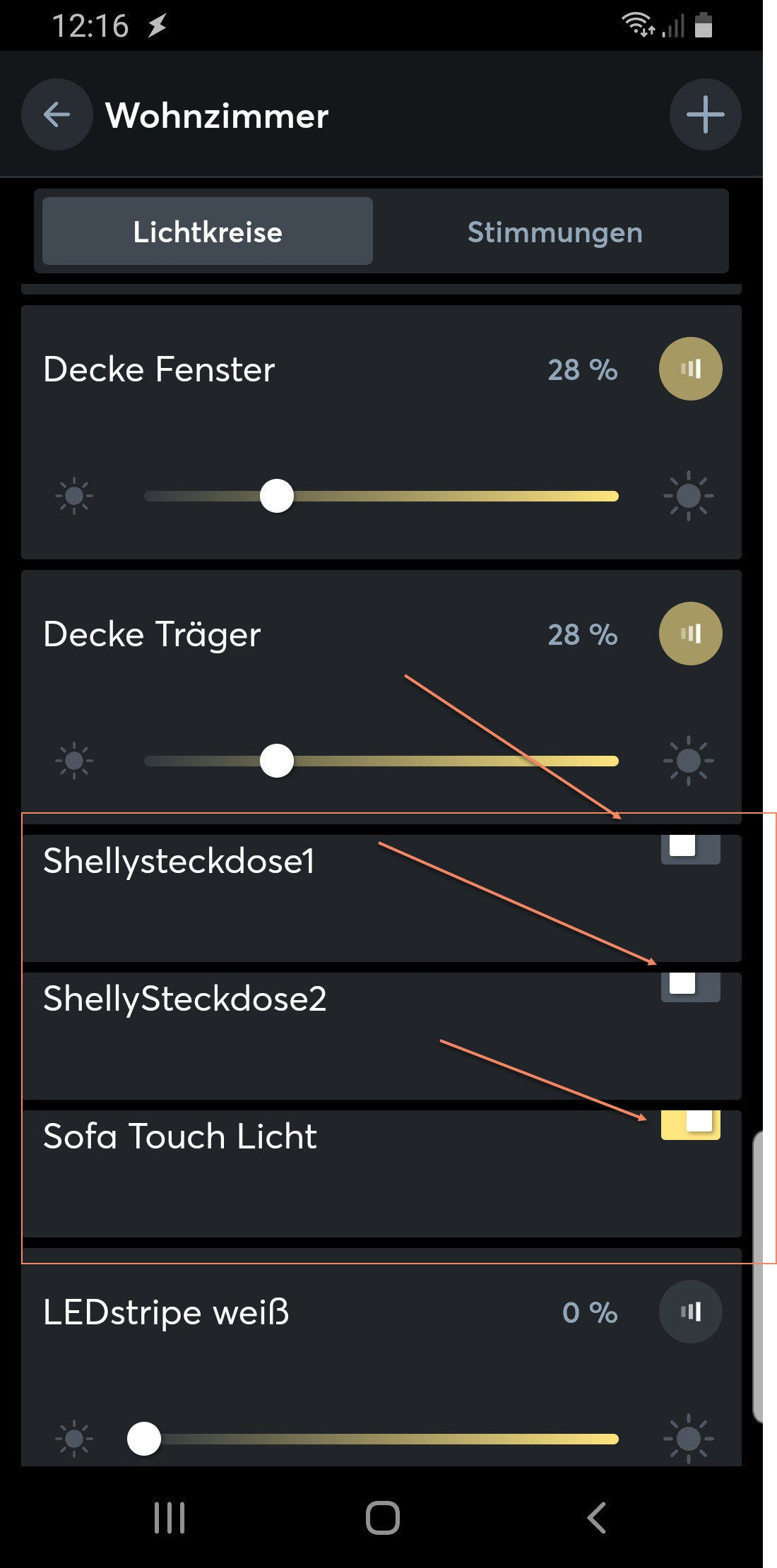Toggle the LEDstripe weiß light button
777x1568 pixels.
click(x=690, y=1312)
